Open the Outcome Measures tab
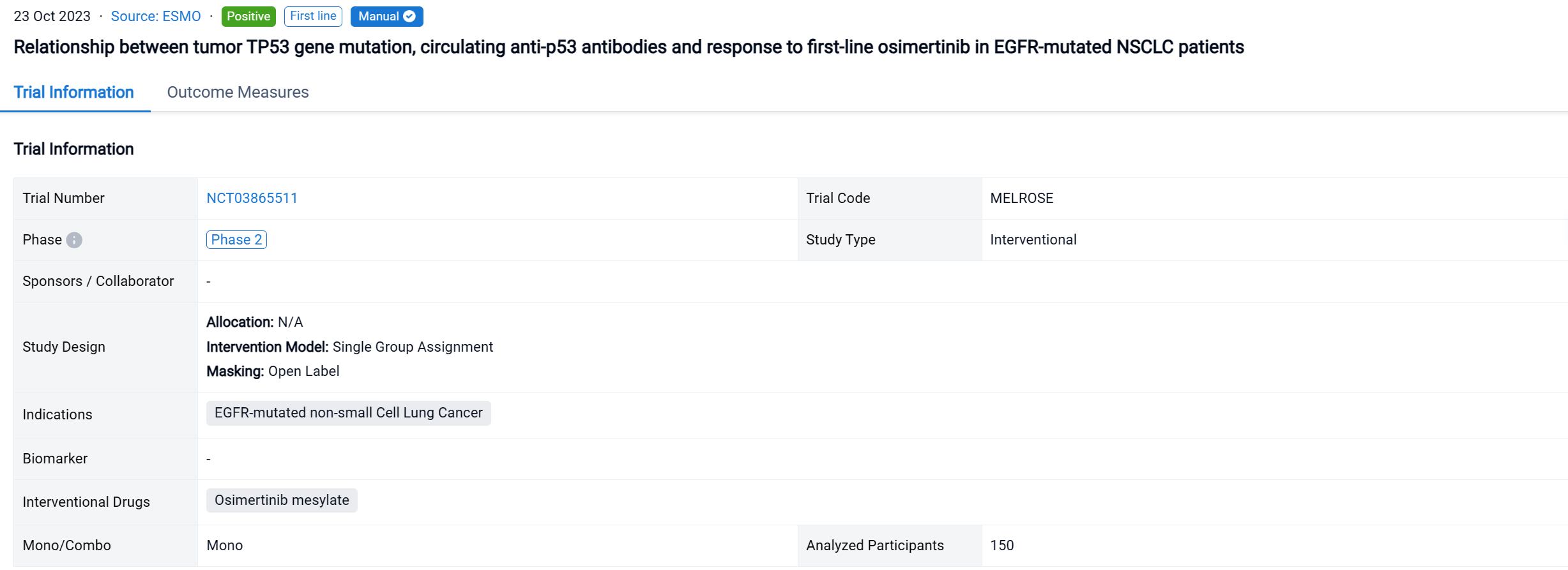1568x570 pixels. pyautogui.click(x=238, y=93)
